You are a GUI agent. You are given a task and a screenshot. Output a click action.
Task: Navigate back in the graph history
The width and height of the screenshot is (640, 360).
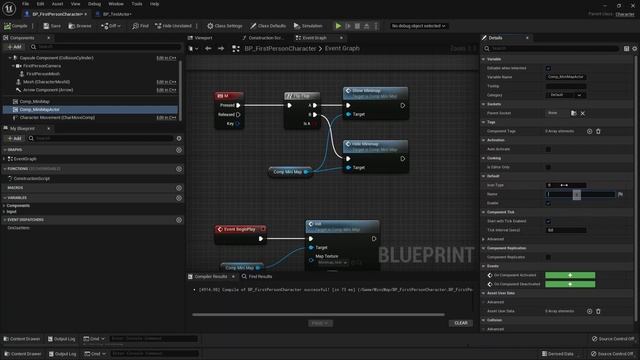coord(208,49)
